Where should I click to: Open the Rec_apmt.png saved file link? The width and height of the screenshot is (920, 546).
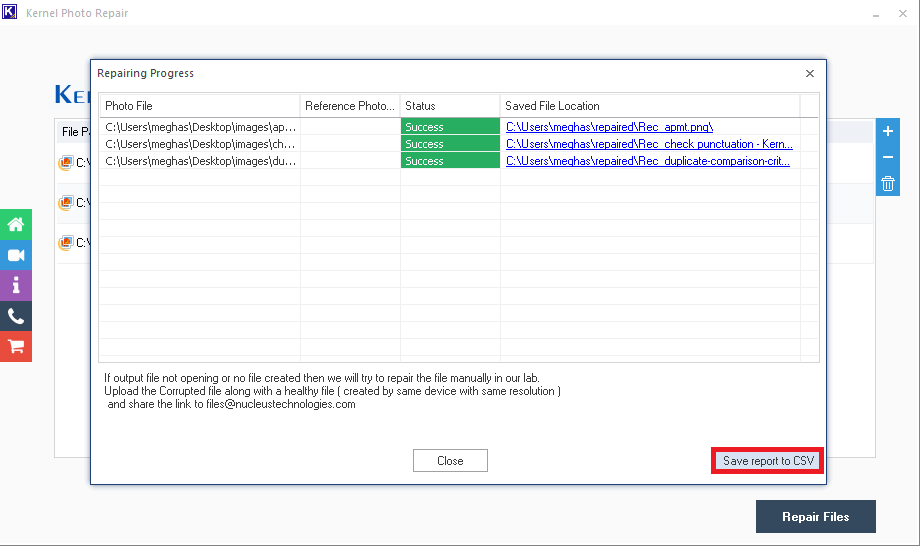609,127
